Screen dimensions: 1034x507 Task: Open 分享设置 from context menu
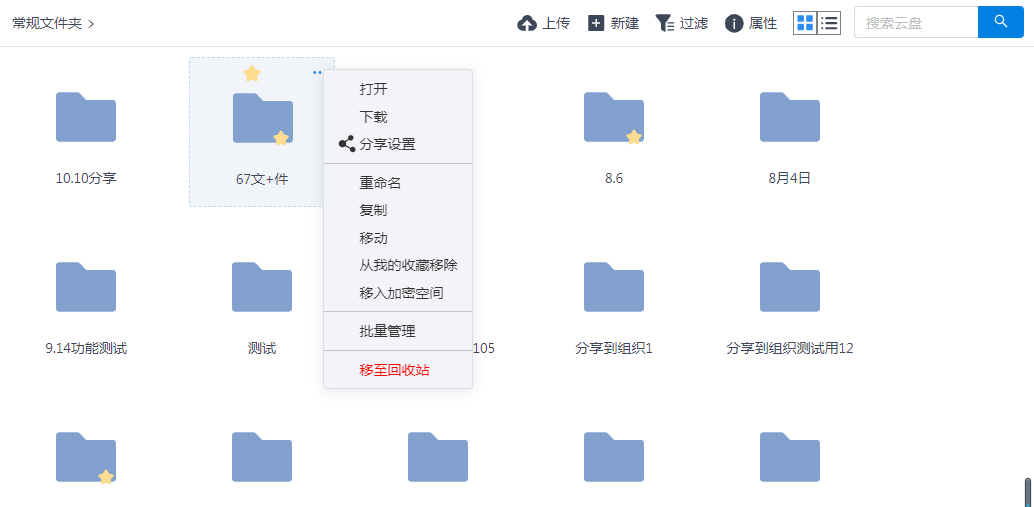click(398, 144)
